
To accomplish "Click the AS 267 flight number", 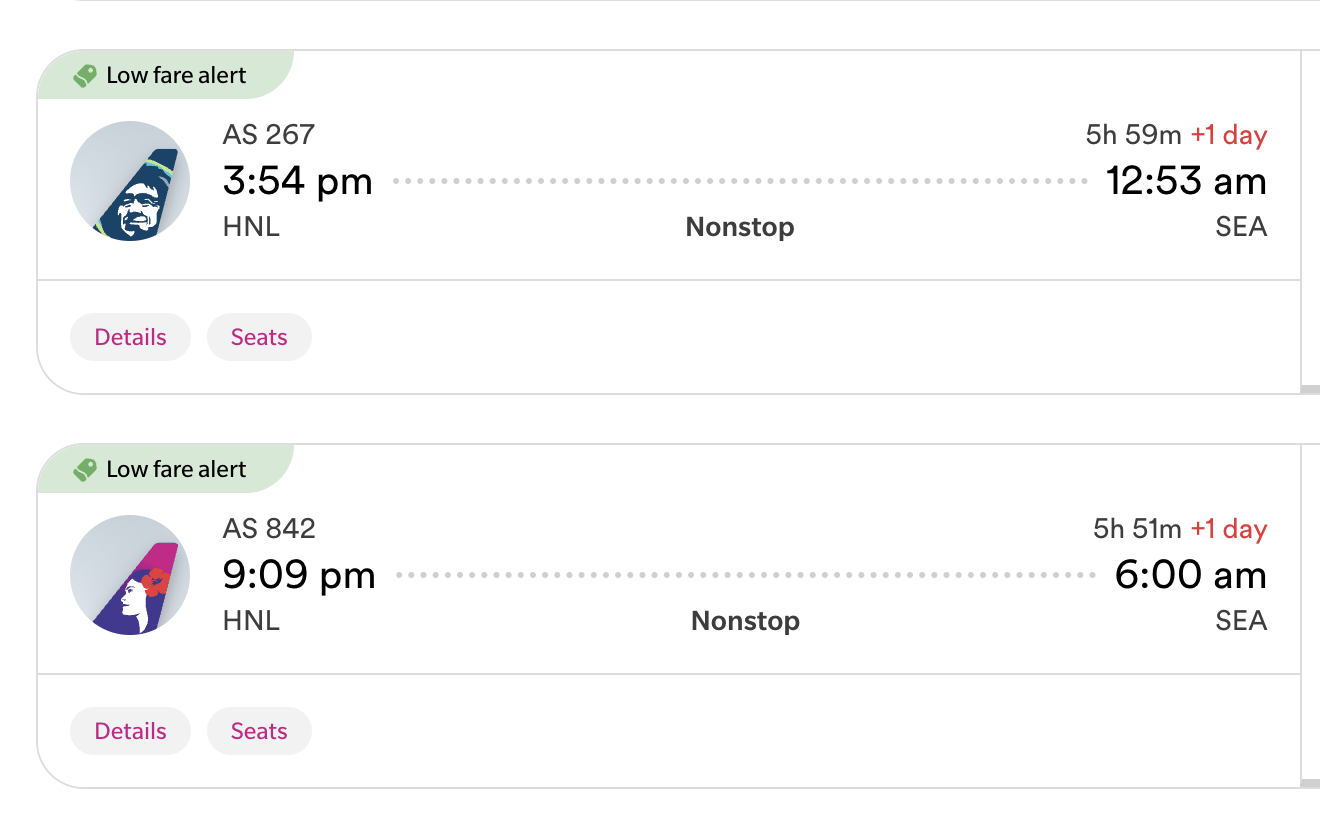I will (x=268, y=134).
